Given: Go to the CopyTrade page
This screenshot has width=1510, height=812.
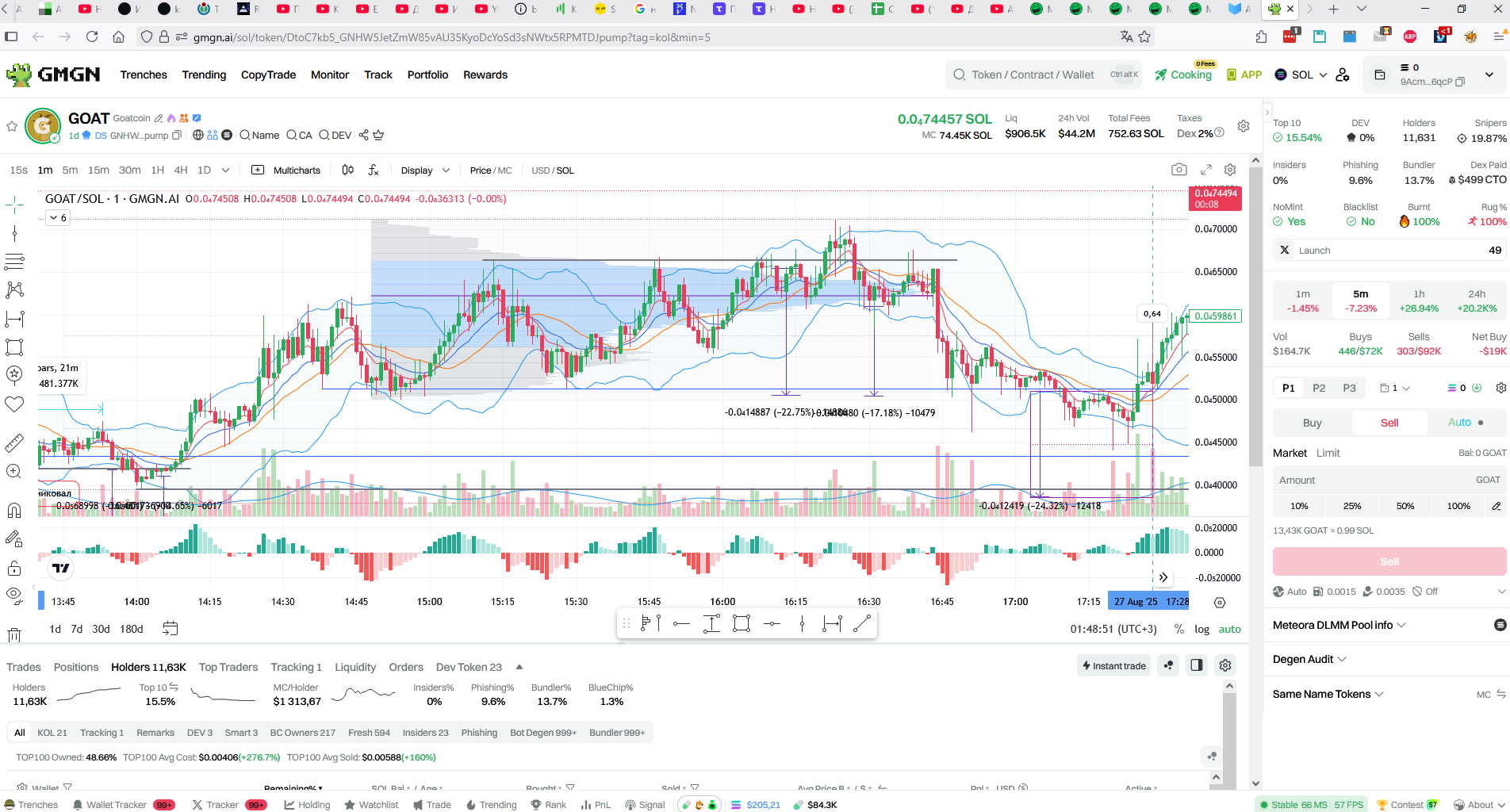Looking at the screenshot, I should click(268, 75).
